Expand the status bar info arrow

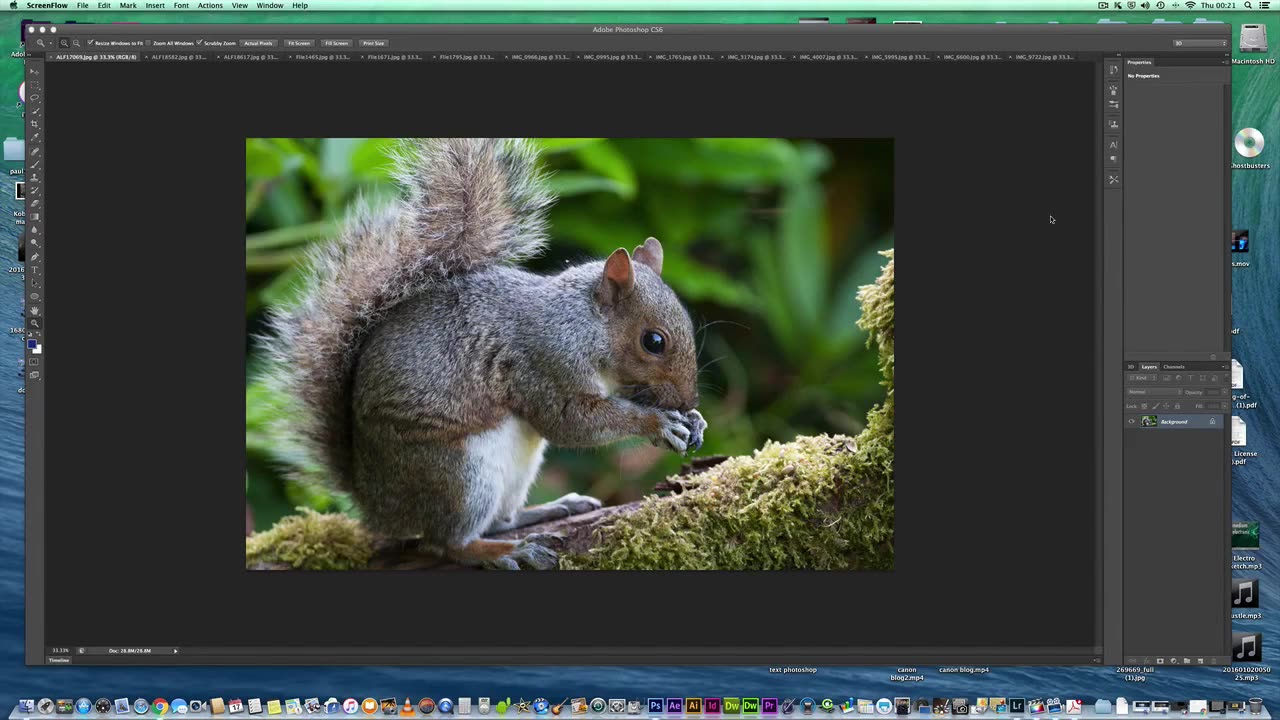[176, 651]
